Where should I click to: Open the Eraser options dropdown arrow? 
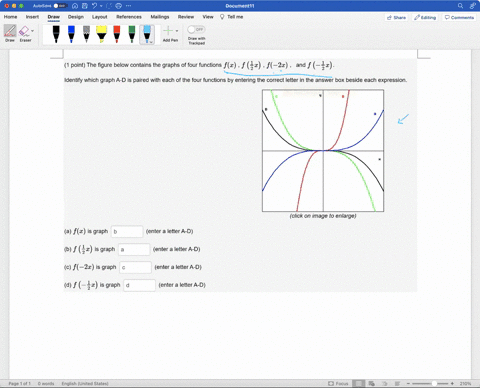click(x=33, y=31)
